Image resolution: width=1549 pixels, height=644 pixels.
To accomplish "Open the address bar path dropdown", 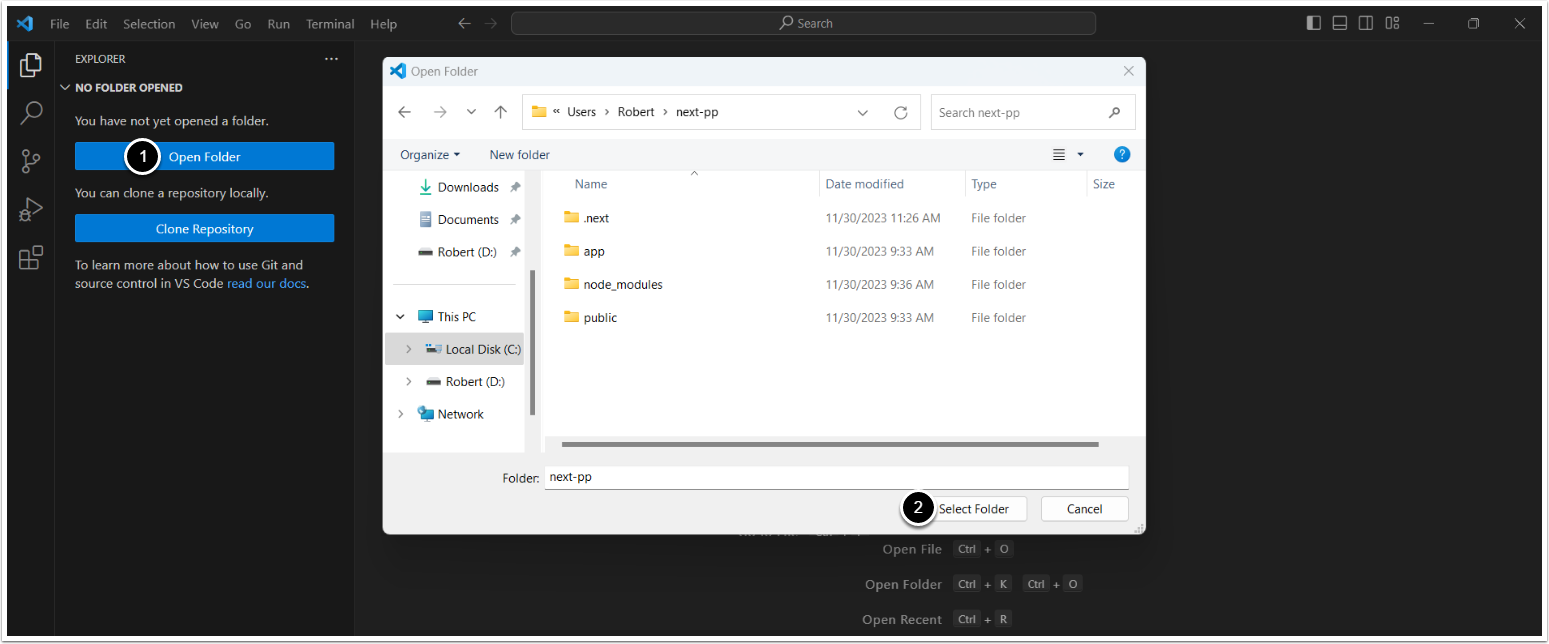I will click(x=863, y=113).
